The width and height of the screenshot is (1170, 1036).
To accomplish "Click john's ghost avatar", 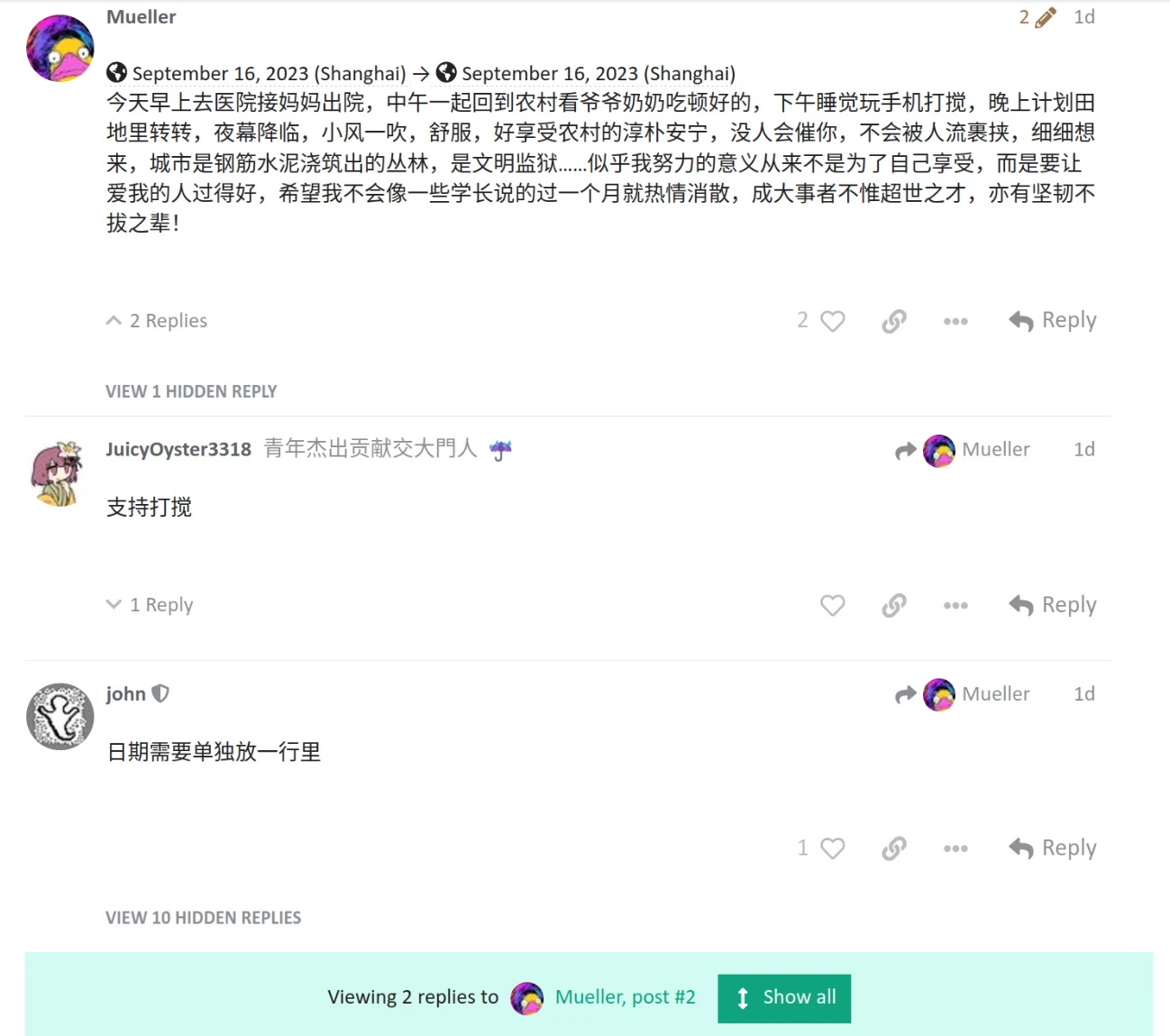I will pyautogui.click(x=60, y=716).
